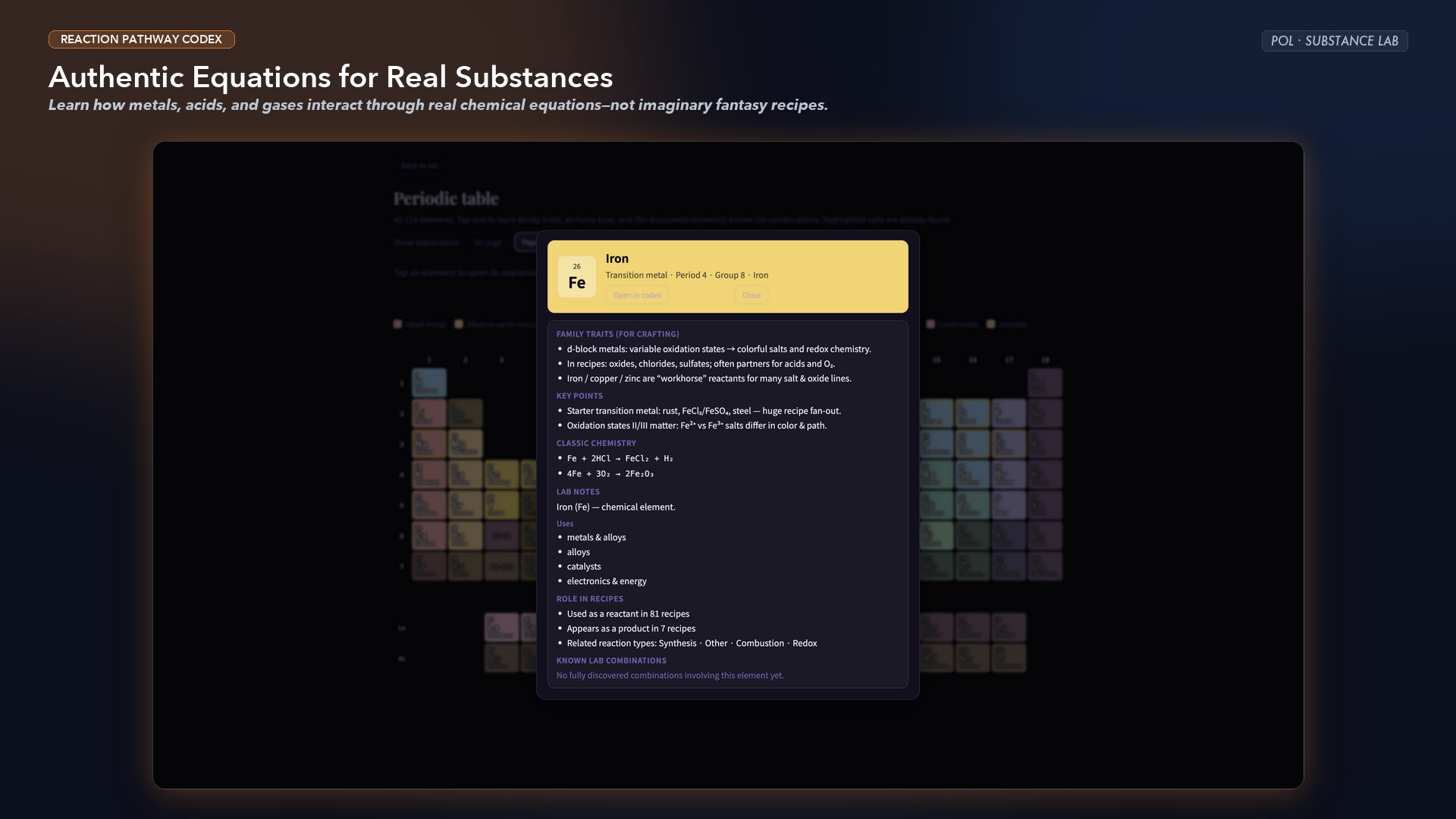Screen dimensions: 1456x819
Task: Click the Actinide legend swatch
Action: (x=990, y=325)
